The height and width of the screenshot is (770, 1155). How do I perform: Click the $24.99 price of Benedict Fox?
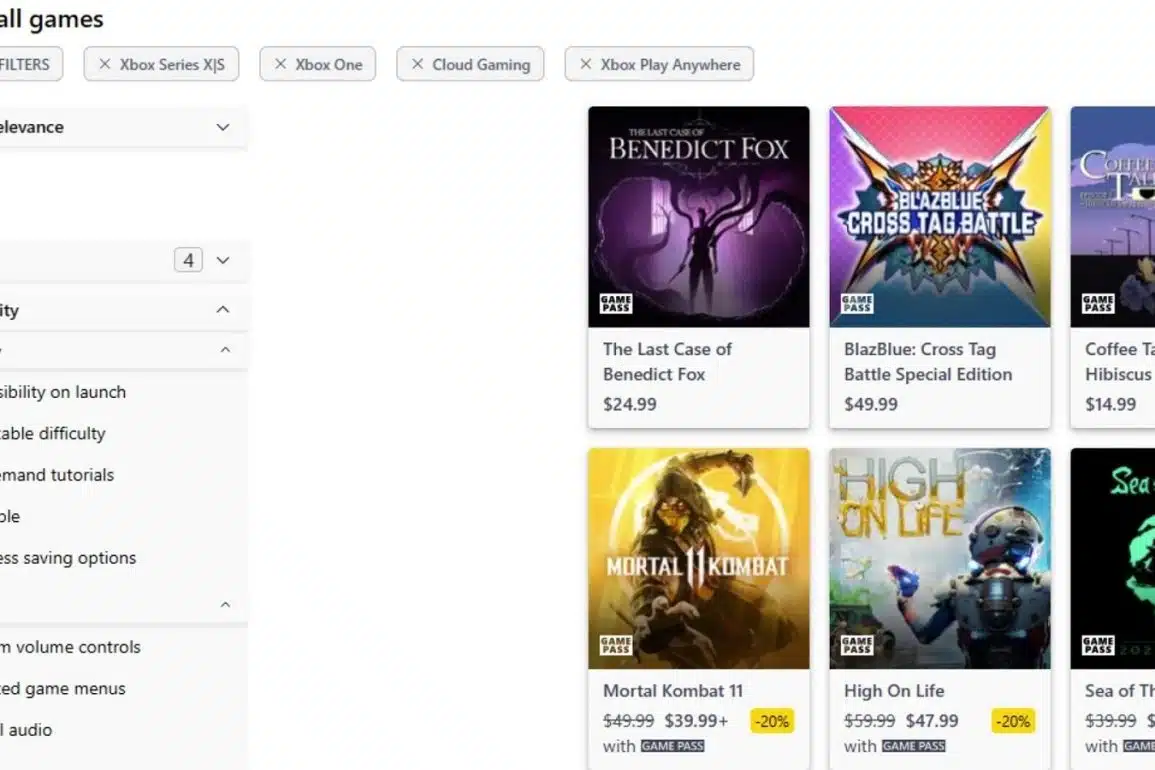pos(630,404)
